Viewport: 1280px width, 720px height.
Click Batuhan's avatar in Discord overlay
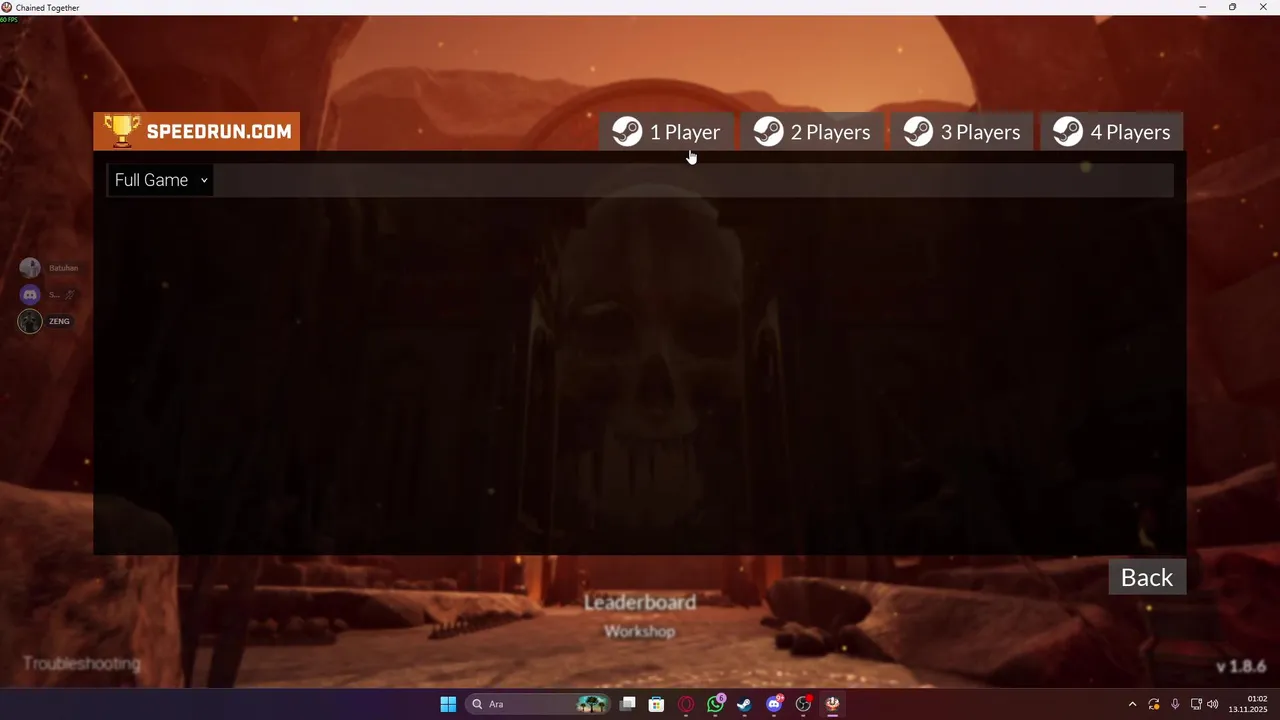coord(30,268)
